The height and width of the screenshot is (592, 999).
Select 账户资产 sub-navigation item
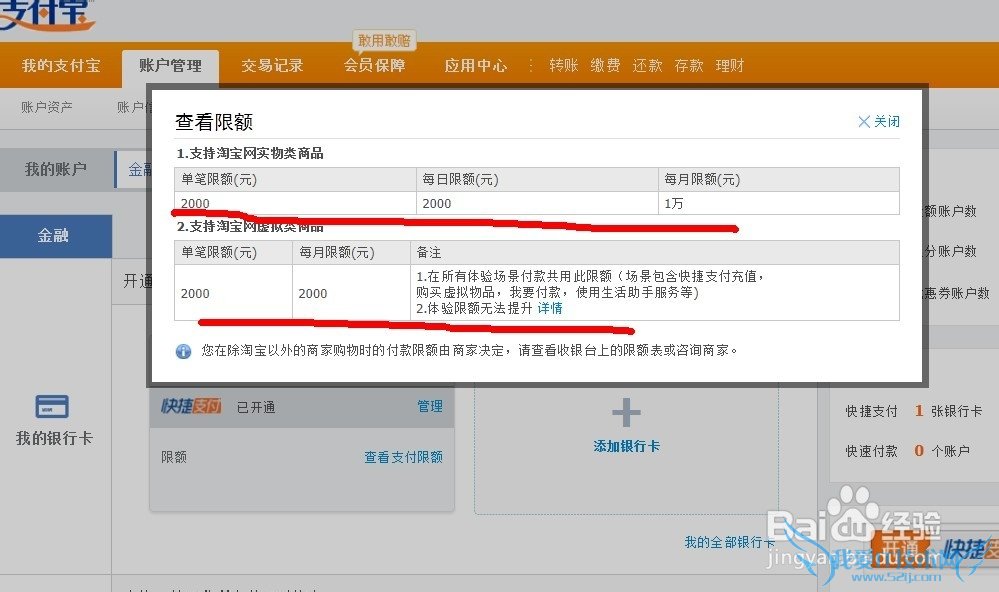coord(47,107)
